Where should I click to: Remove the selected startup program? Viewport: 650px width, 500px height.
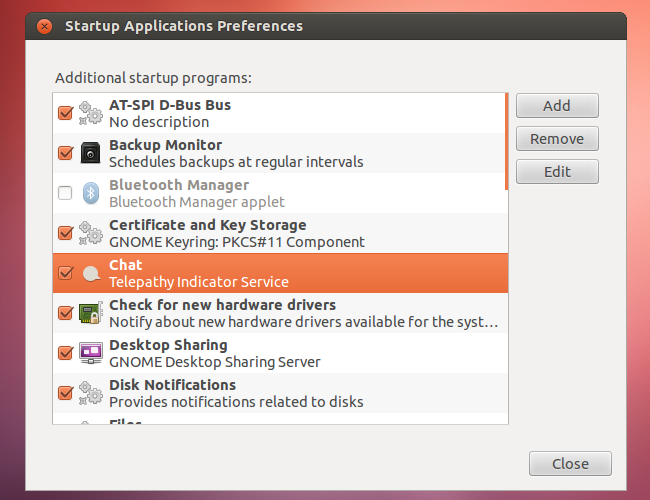(x=557, y=139)
